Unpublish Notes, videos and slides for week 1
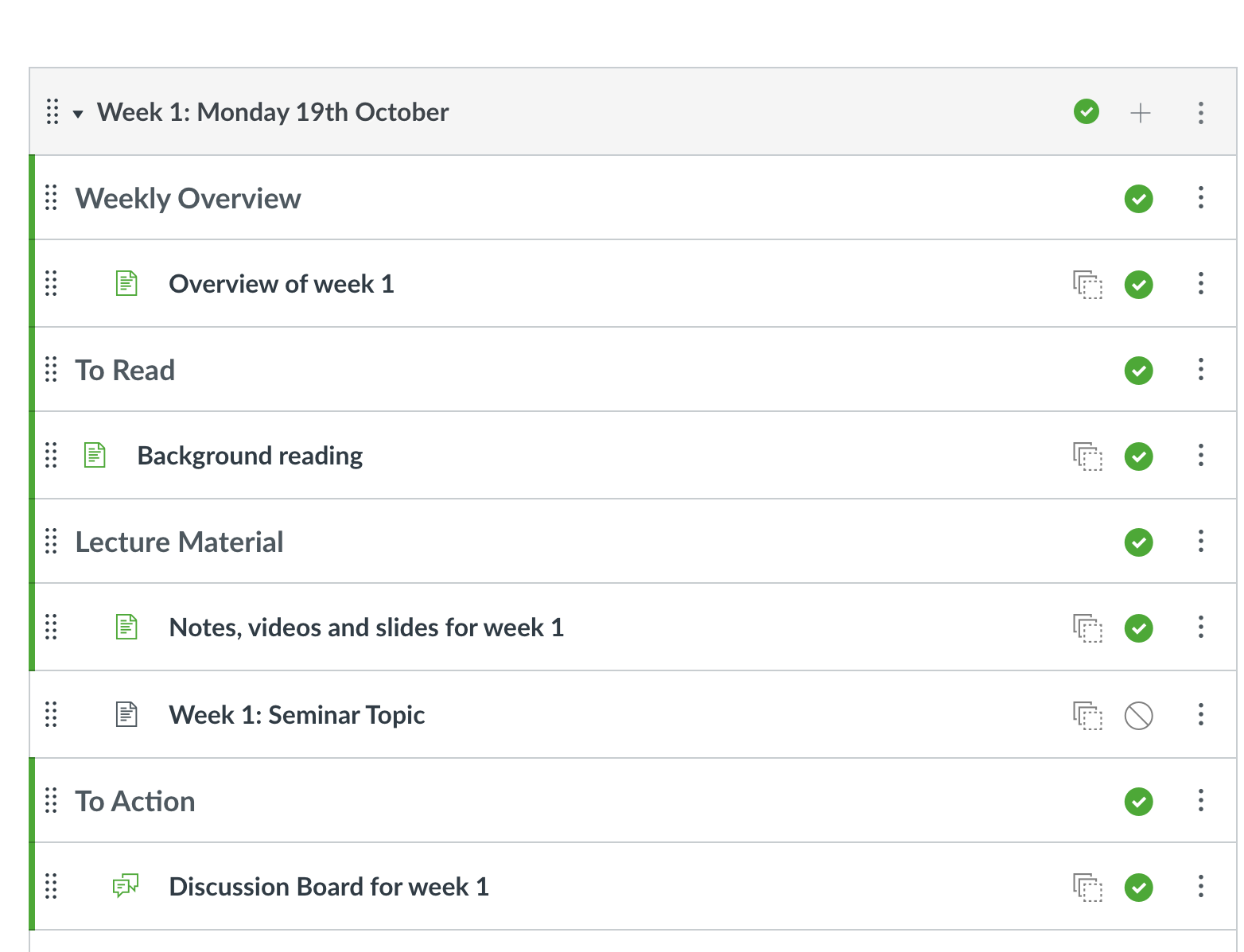Image resolution: width=1244 pixels, height=952 pixels. [1138, 628]
